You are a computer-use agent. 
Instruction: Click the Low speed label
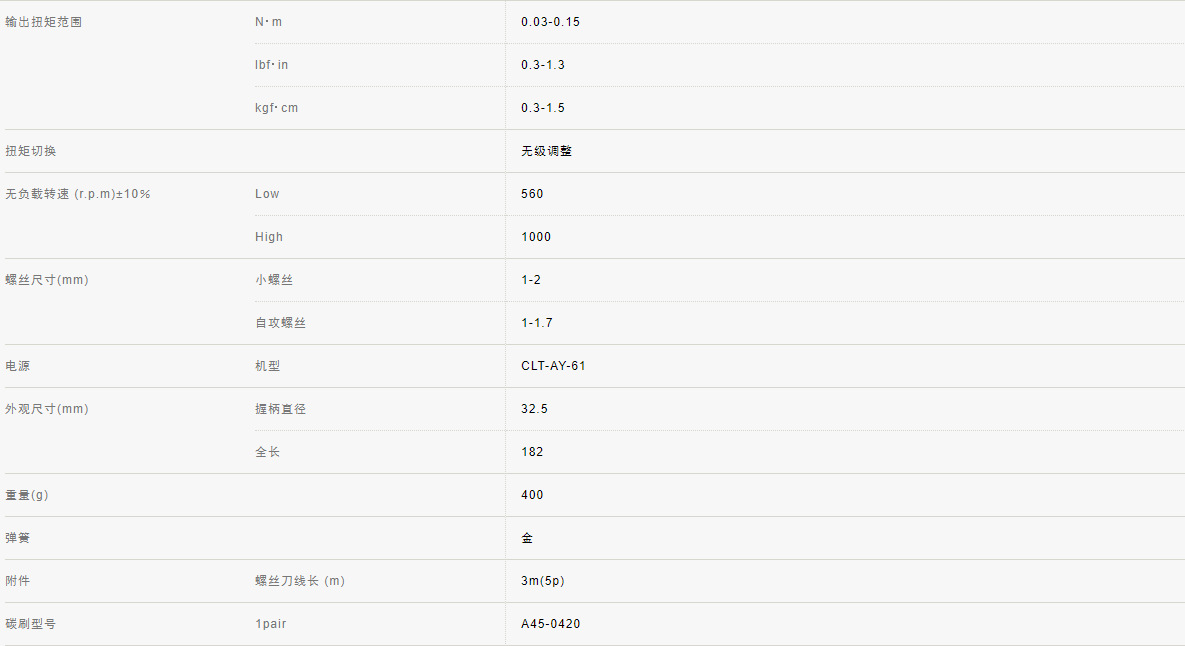[x=267, y=194]
